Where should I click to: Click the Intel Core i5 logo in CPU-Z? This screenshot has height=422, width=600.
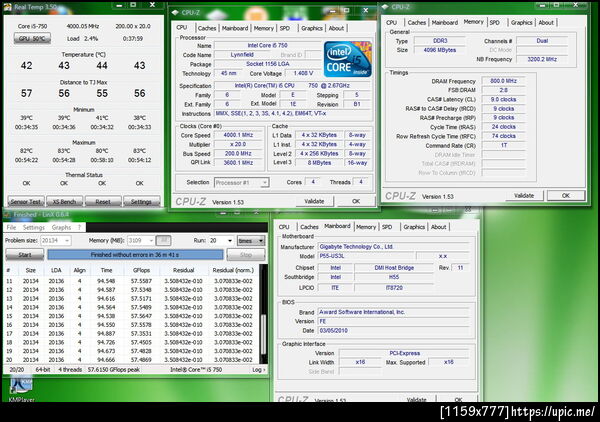coord(347,59)
